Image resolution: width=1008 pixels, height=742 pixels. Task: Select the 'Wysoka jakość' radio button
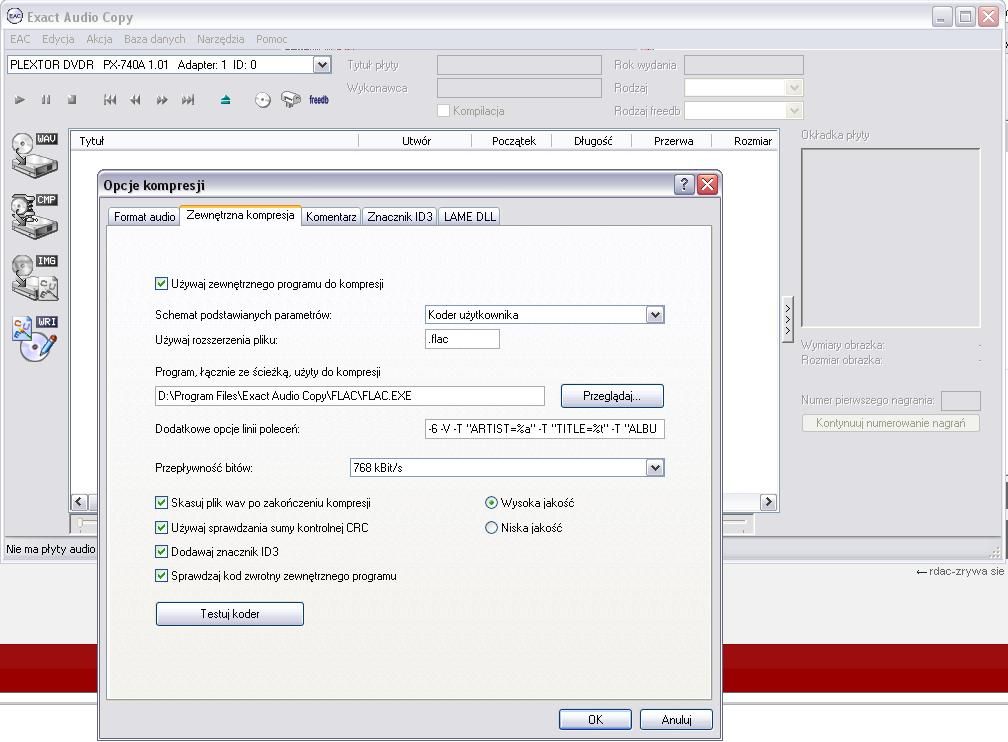[x=491, y=503]
